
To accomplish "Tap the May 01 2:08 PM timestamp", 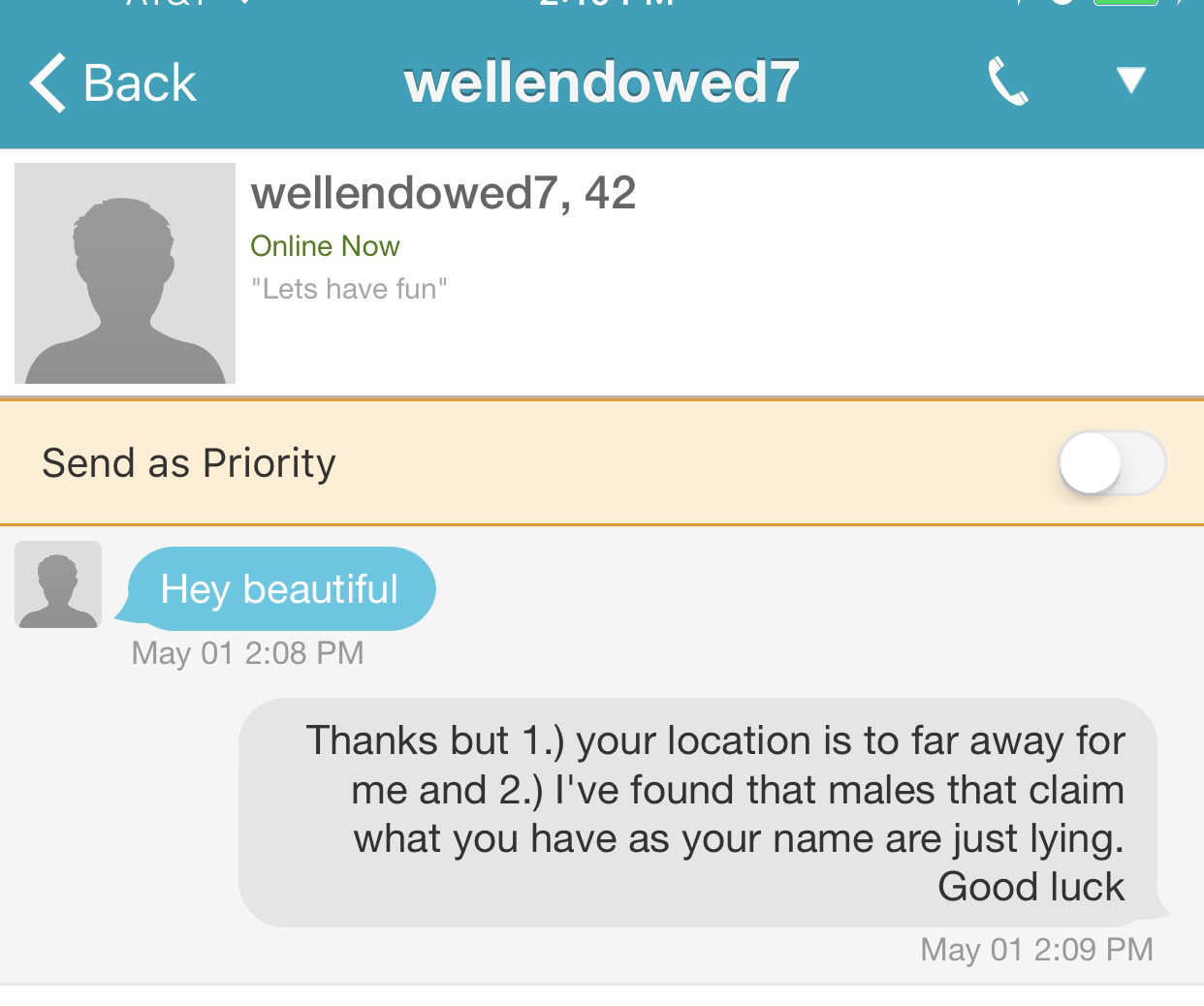I will (247, 653).
